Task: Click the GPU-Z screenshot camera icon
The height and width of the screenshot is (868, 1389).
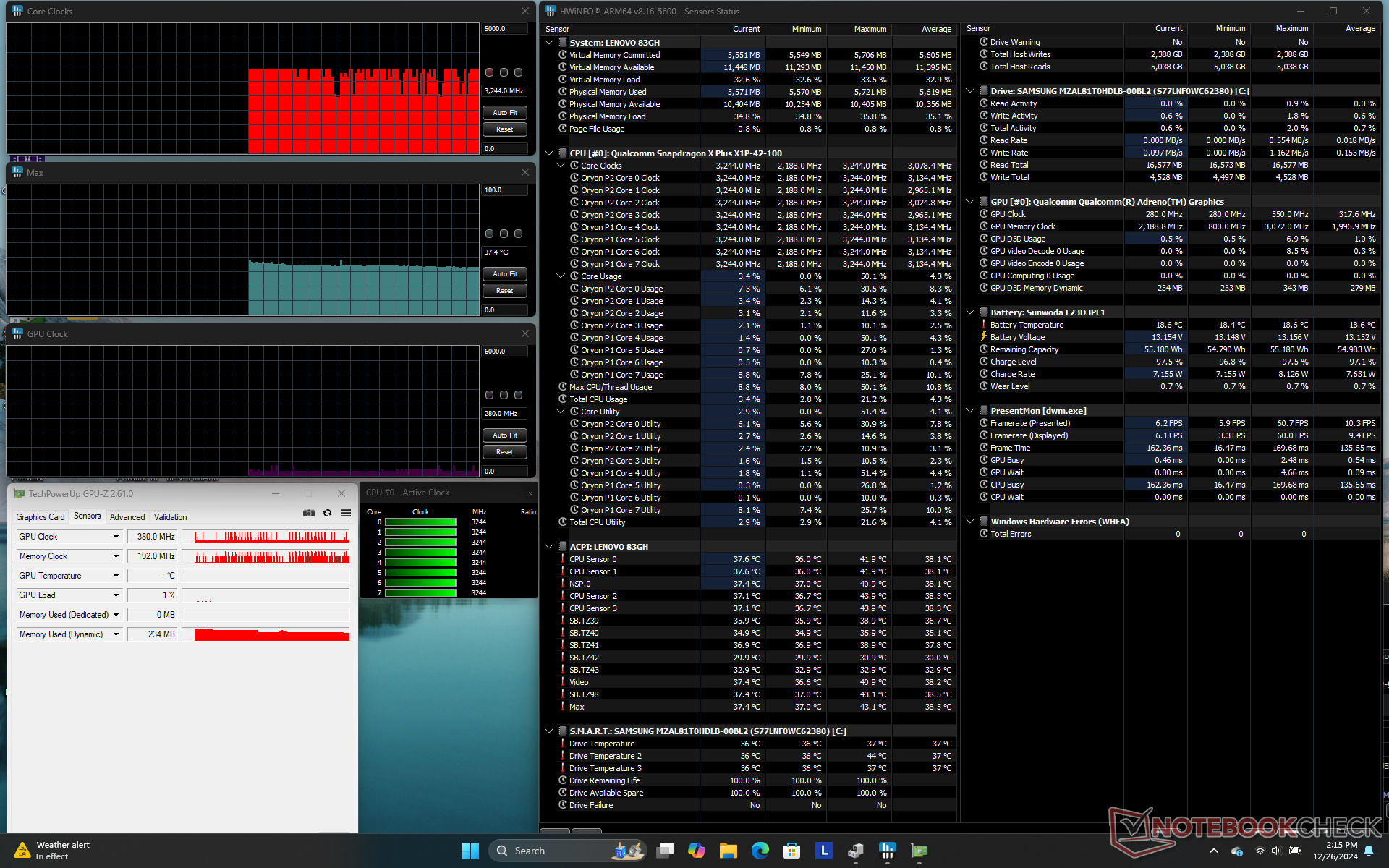Action: (309, 513)
